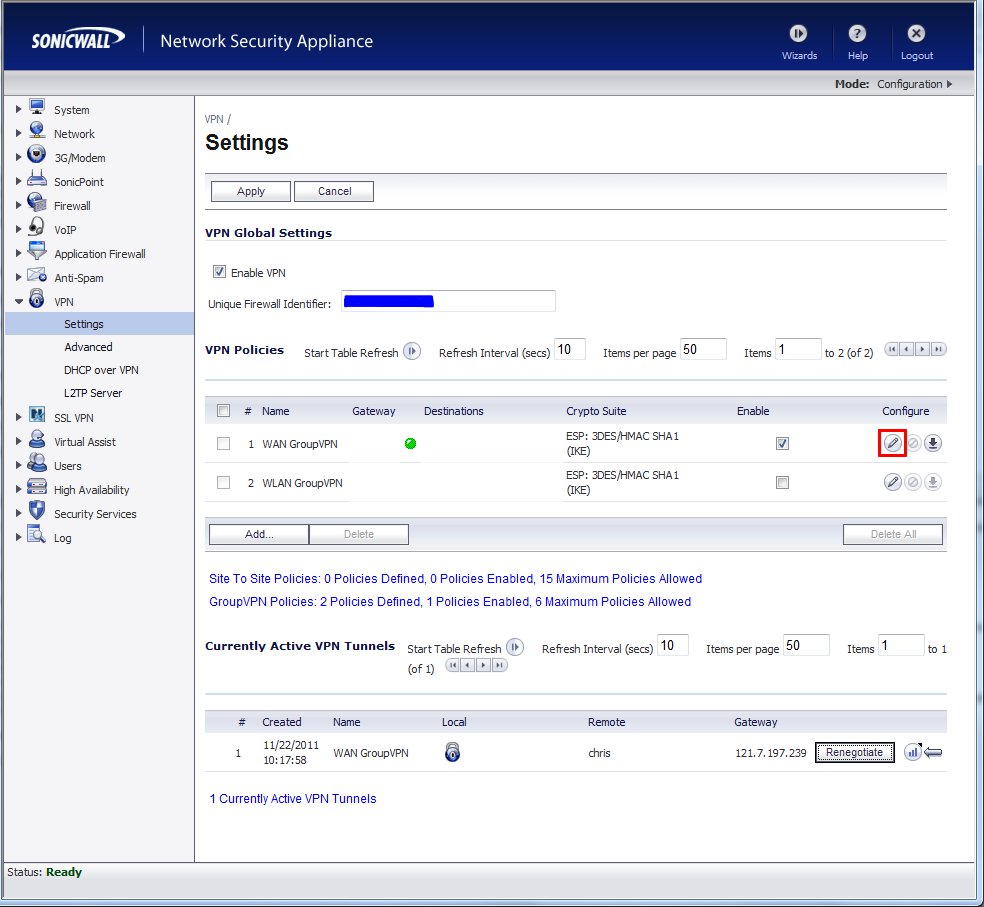Click the export icon for WLAN GroupVPN
Viewport: 984px width, 907px height.
pos(933,482)
